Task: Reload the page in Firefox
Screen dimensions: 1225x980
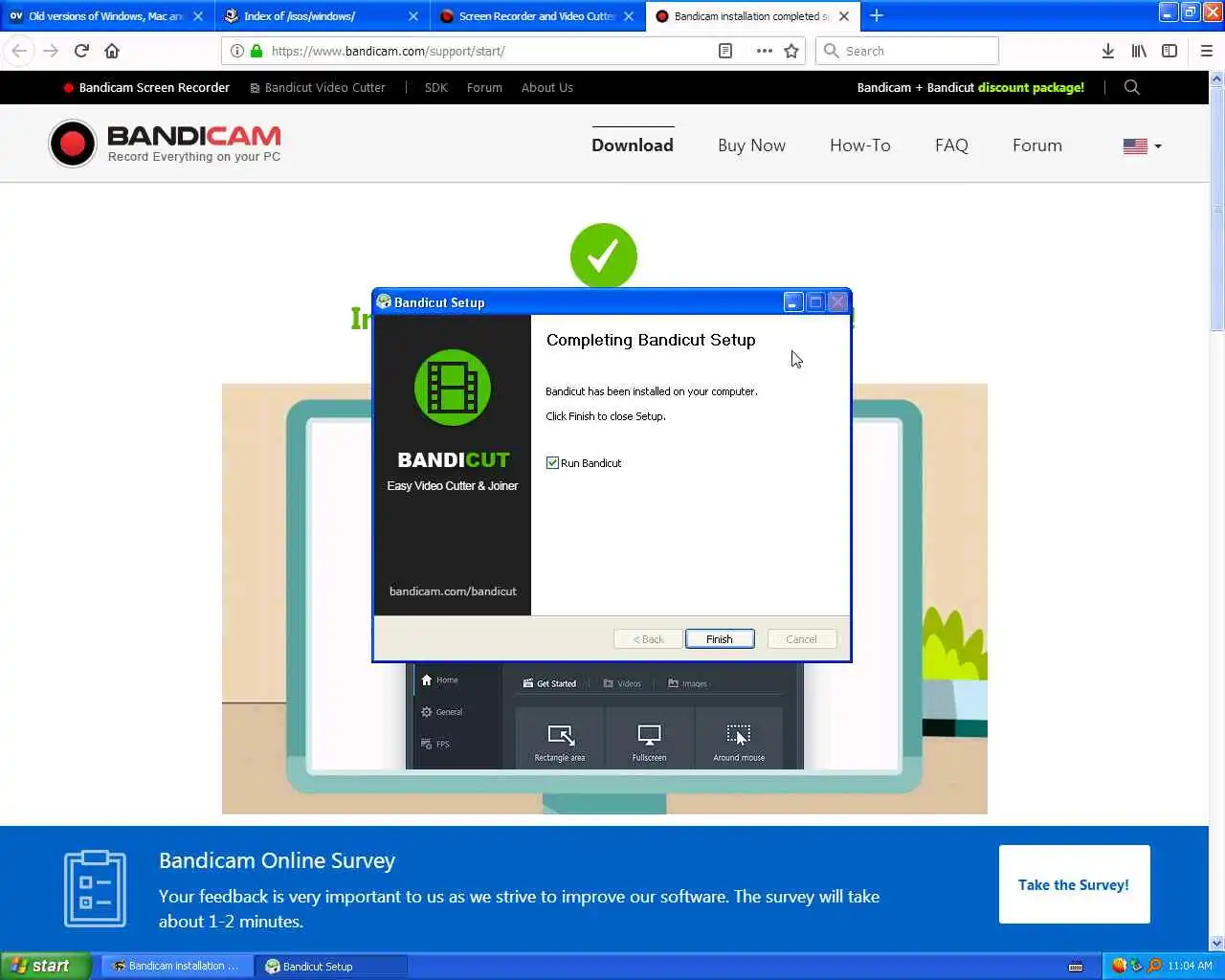Action: click(81, 51)
